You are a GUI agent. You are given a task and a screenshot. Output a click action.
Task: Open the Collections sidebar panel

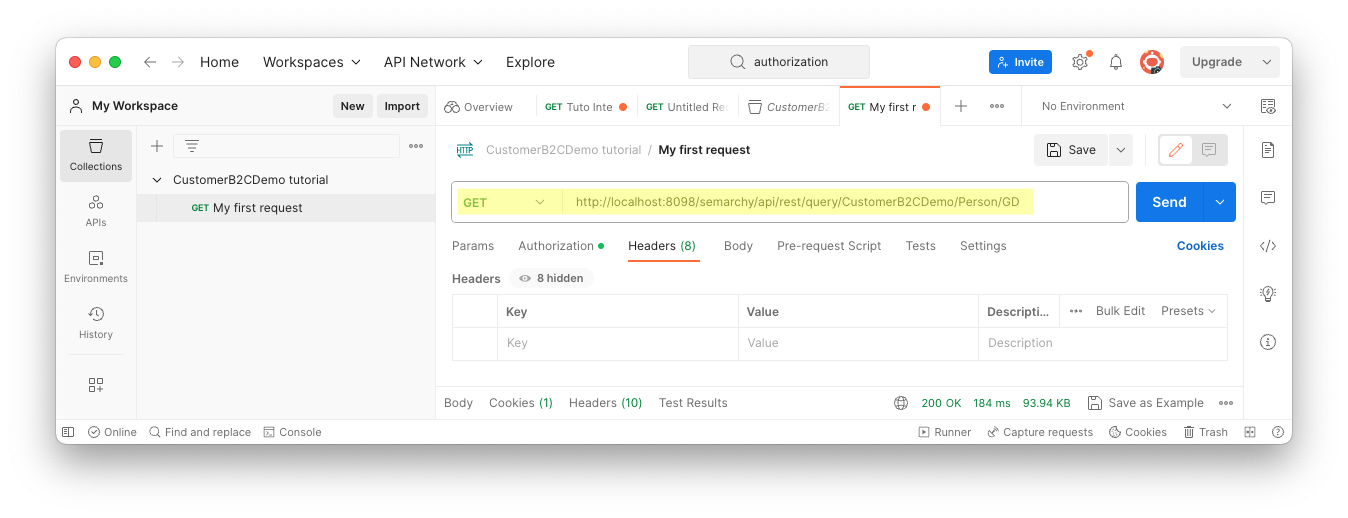click(96, 155)
